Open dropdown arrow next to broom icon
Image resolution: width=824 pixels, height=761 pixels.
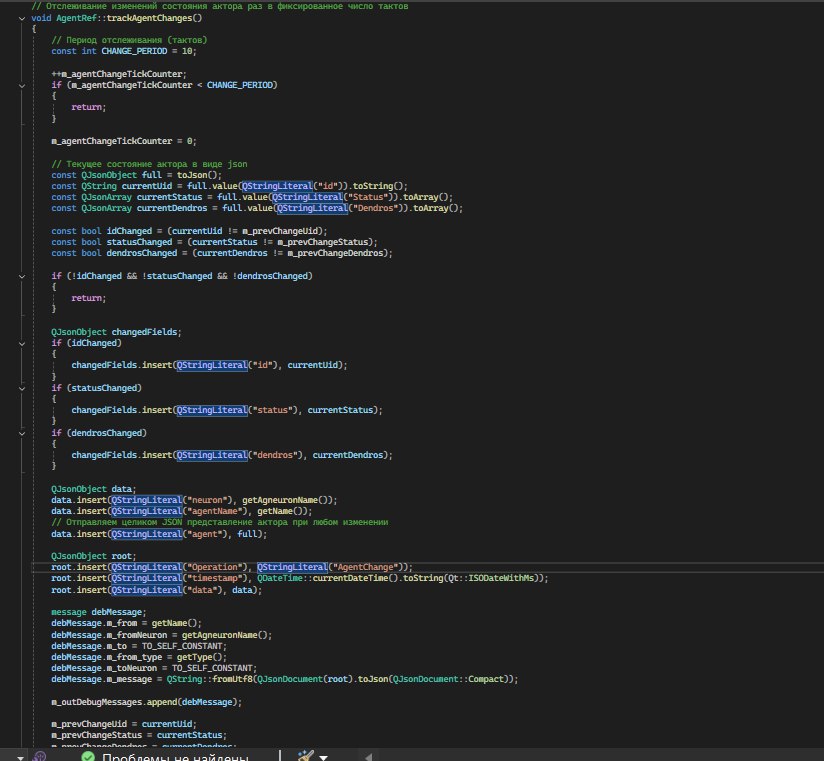click(x=322, y=758)
